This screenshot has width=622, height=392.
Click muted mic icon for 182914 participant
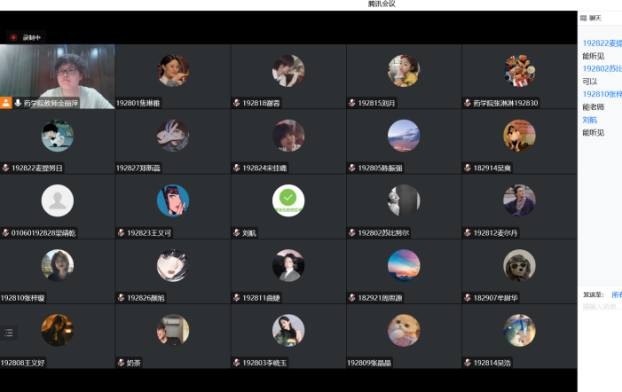[467, 168]
